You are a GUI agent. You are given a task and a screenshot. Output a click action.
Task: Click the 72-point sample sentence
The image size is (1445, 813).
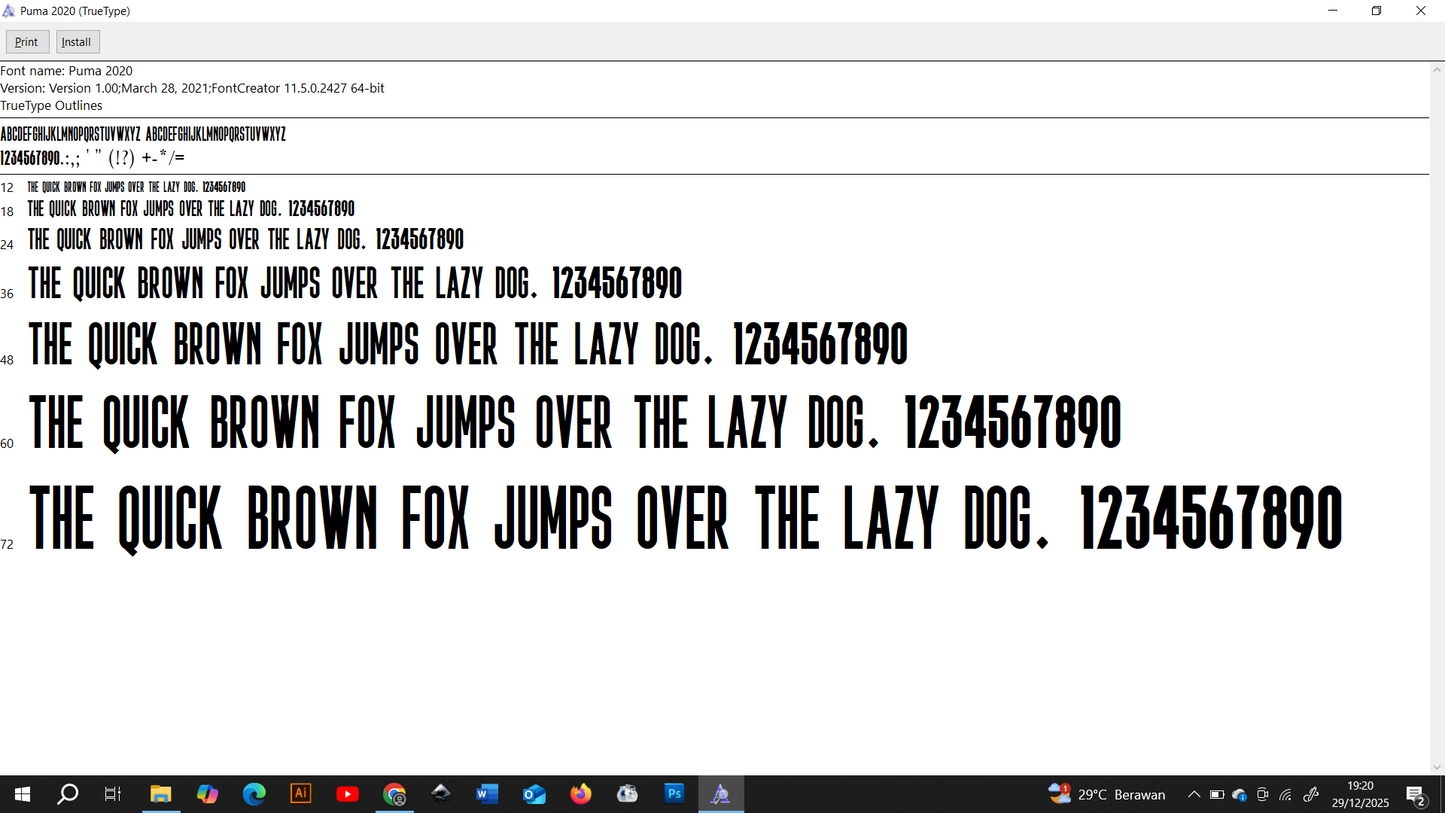tap(685, 517)
